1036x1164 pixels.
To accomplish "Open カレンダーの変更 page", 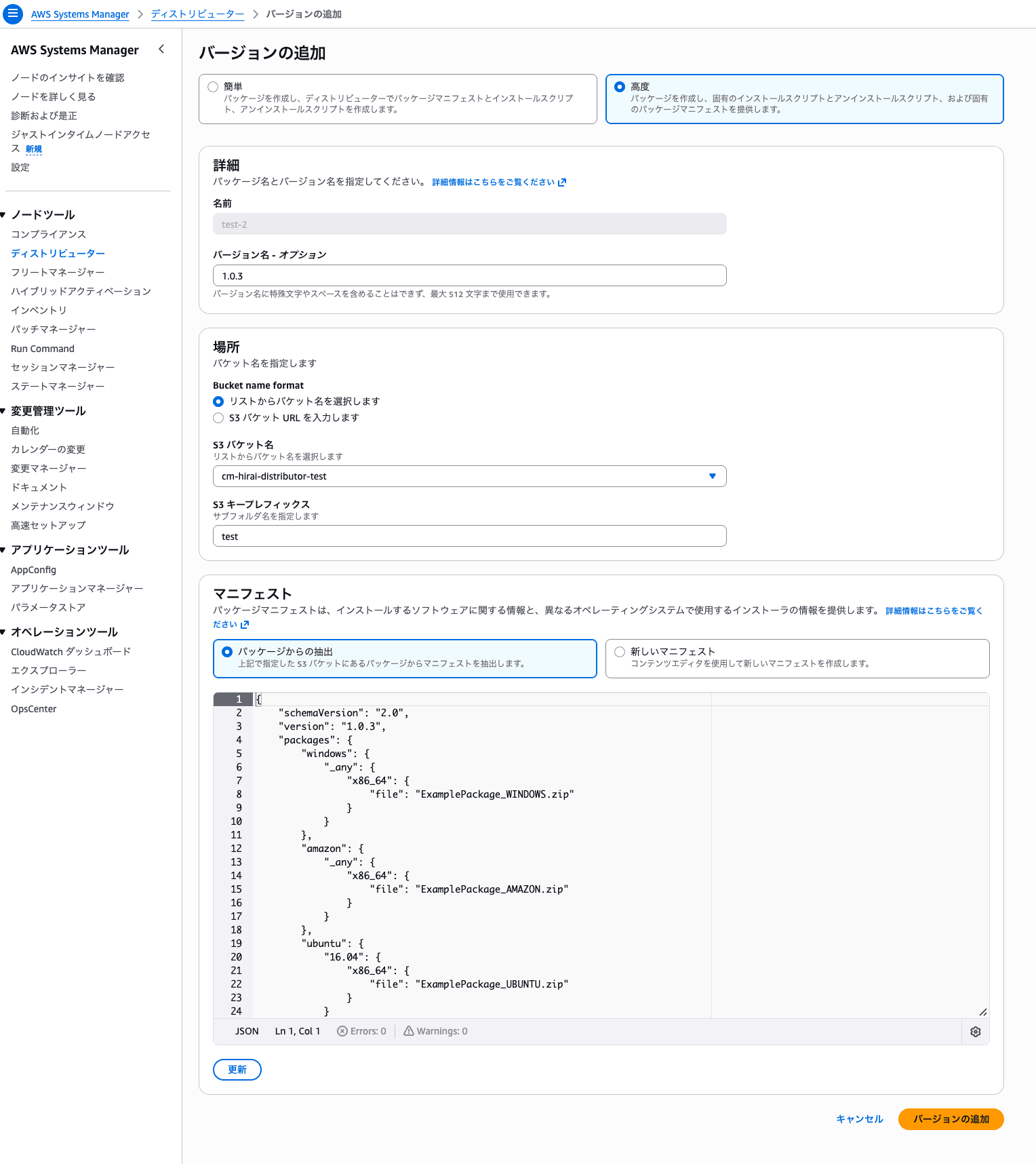I will [x=48, y=450].
